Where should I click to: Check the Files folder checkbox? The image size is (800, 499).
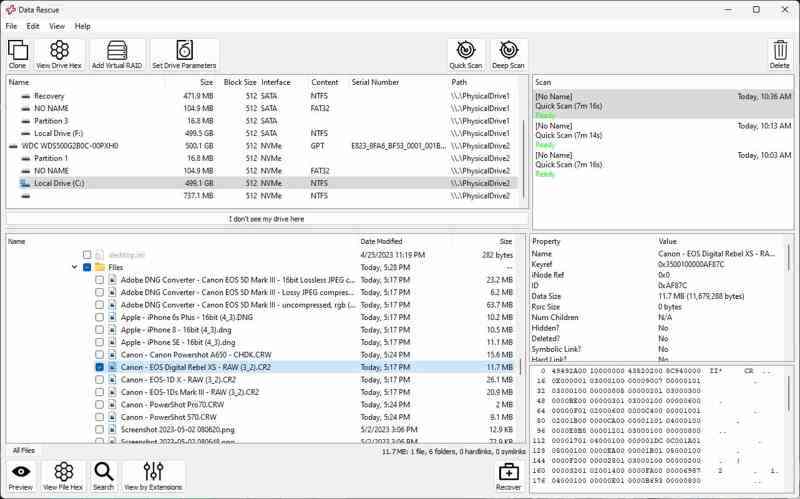87,268
